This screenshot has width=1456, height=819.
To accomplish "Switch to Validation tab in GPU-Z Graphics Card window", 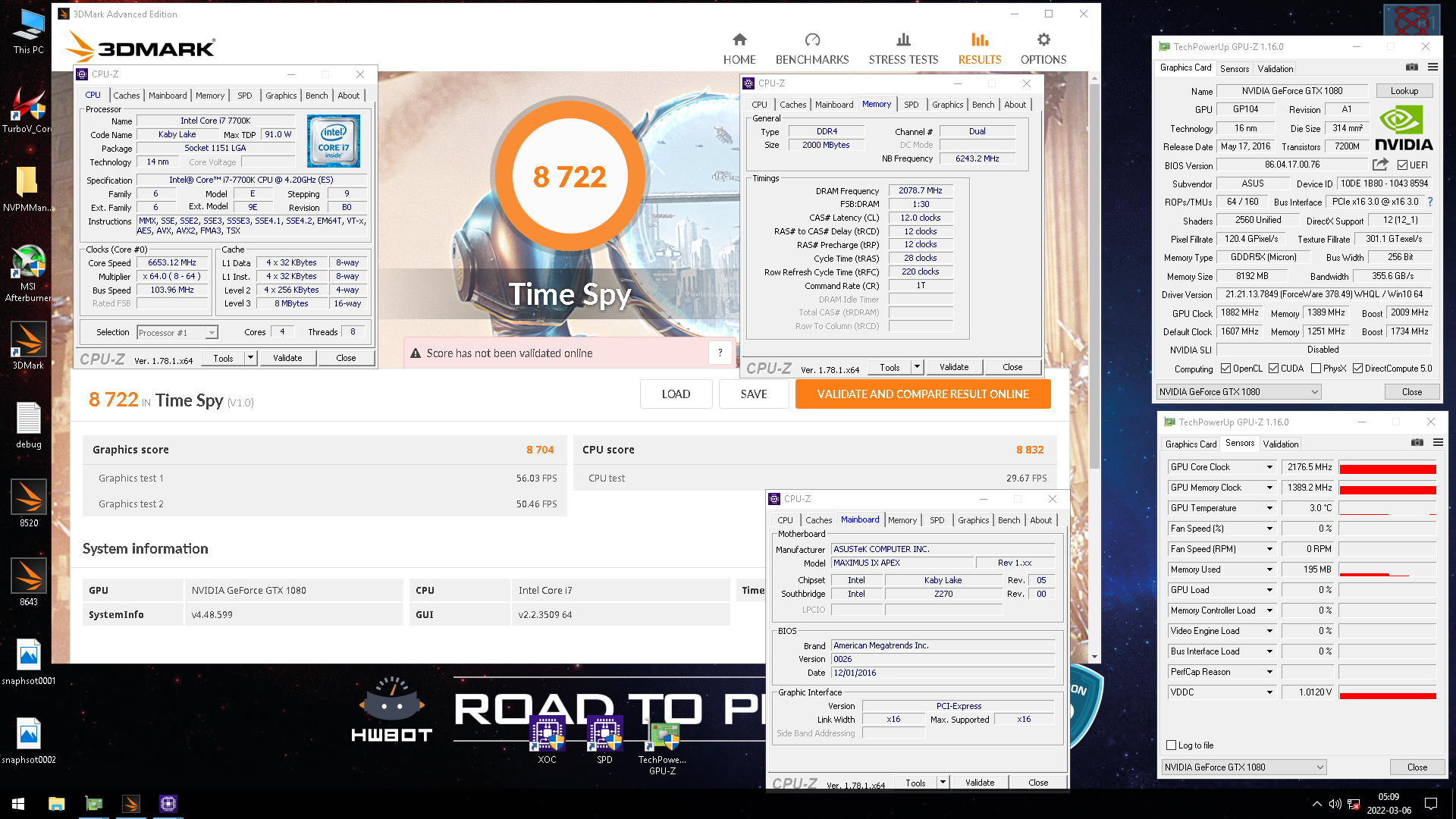I will click(1276, 68).
